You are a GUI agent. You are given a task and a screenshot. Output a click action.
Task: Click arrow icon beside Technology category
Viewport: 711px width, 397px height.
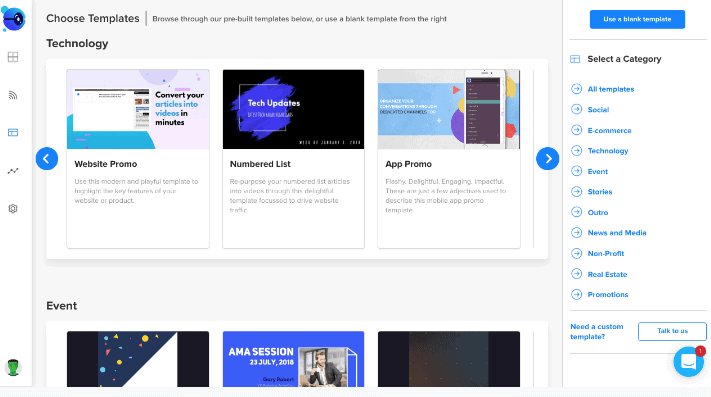pyautogui.click(x=576, y=150)
